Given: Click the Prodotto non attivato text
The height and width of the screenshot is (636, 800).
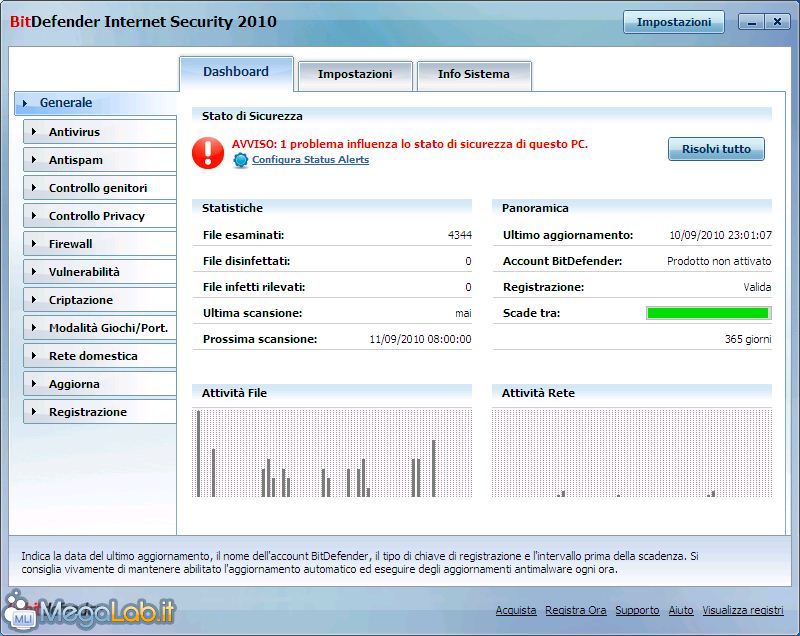Looking at the screenshot, I should [x=719, y=261].
